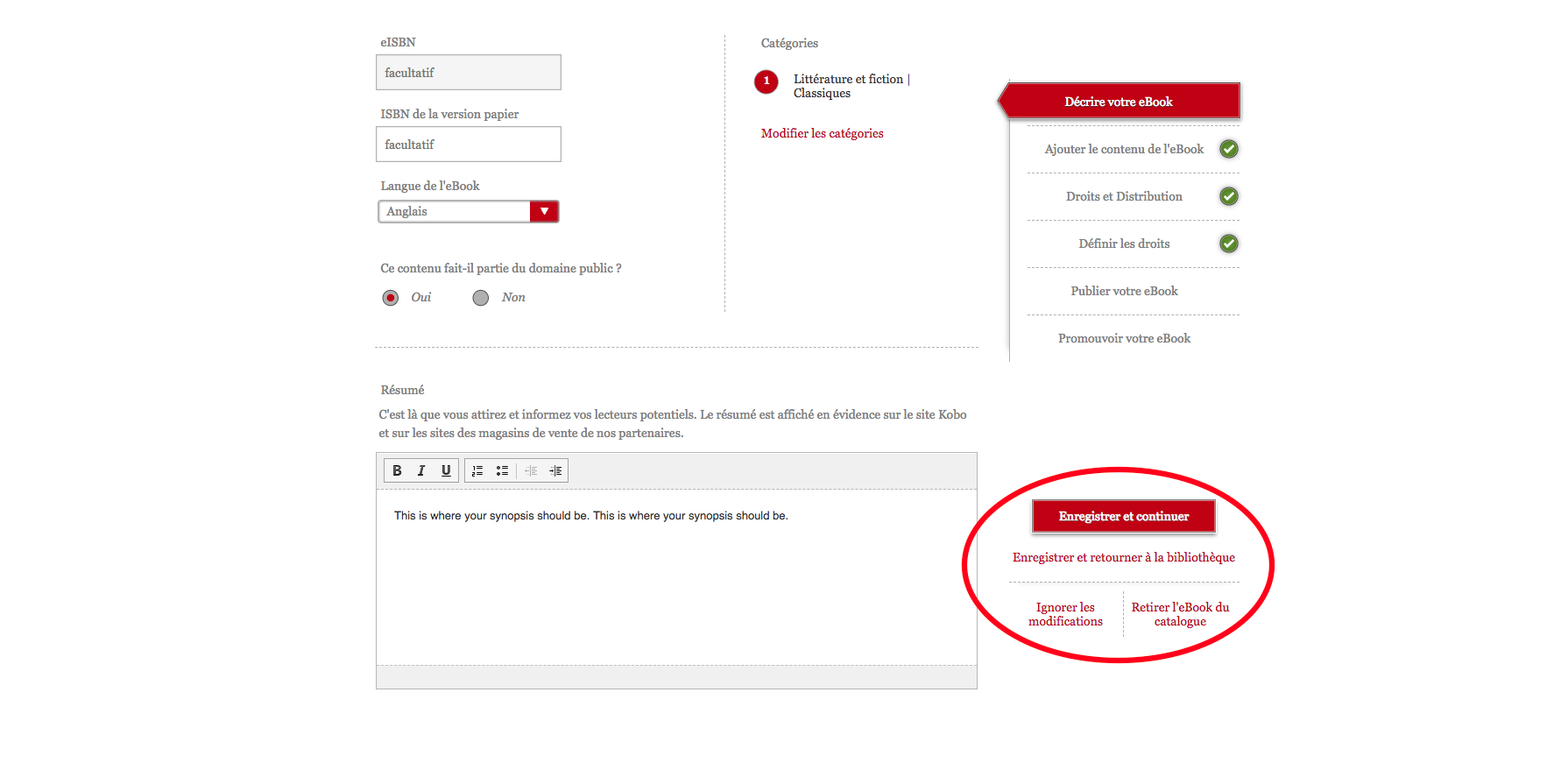This screenshot has height=763, width=1568.
Task: Click the green checkmark next to Droits et Distribution
Action: pos(1229,196)
